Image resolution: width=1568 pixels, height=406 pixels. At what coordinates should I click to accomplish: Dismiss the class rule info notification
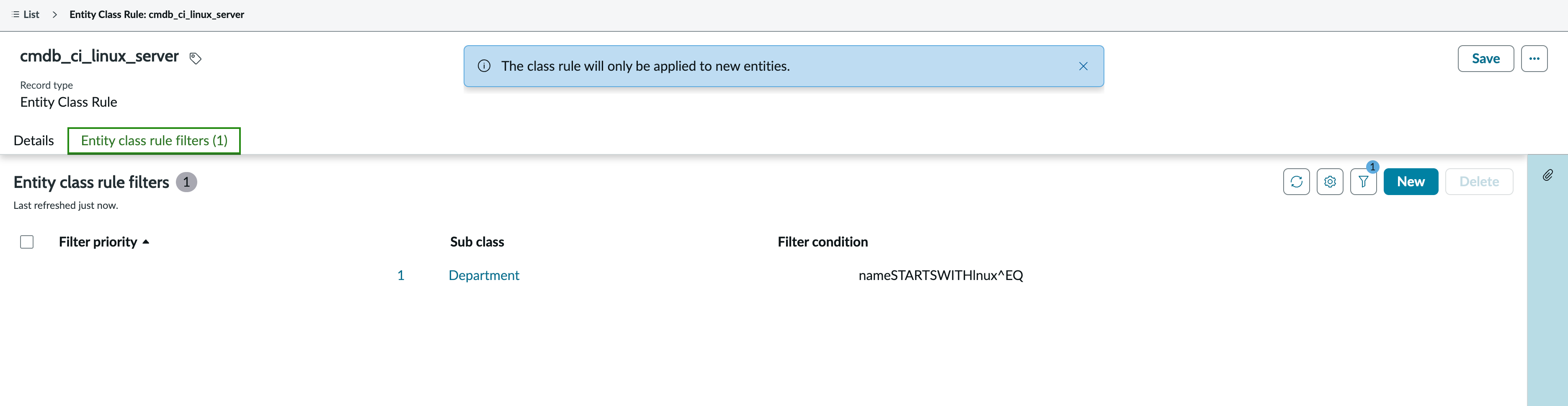pos(1083,67)
